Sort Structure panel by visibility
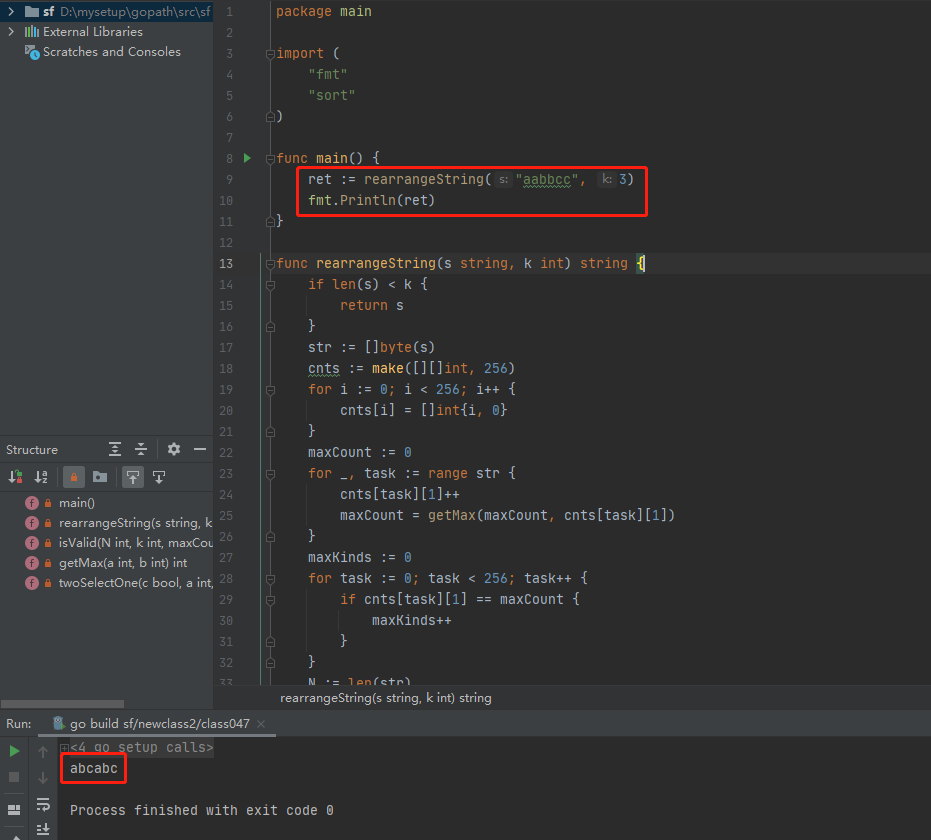This screenshot has width=931, height=840. pyautogui.click(x=15, y=477)
